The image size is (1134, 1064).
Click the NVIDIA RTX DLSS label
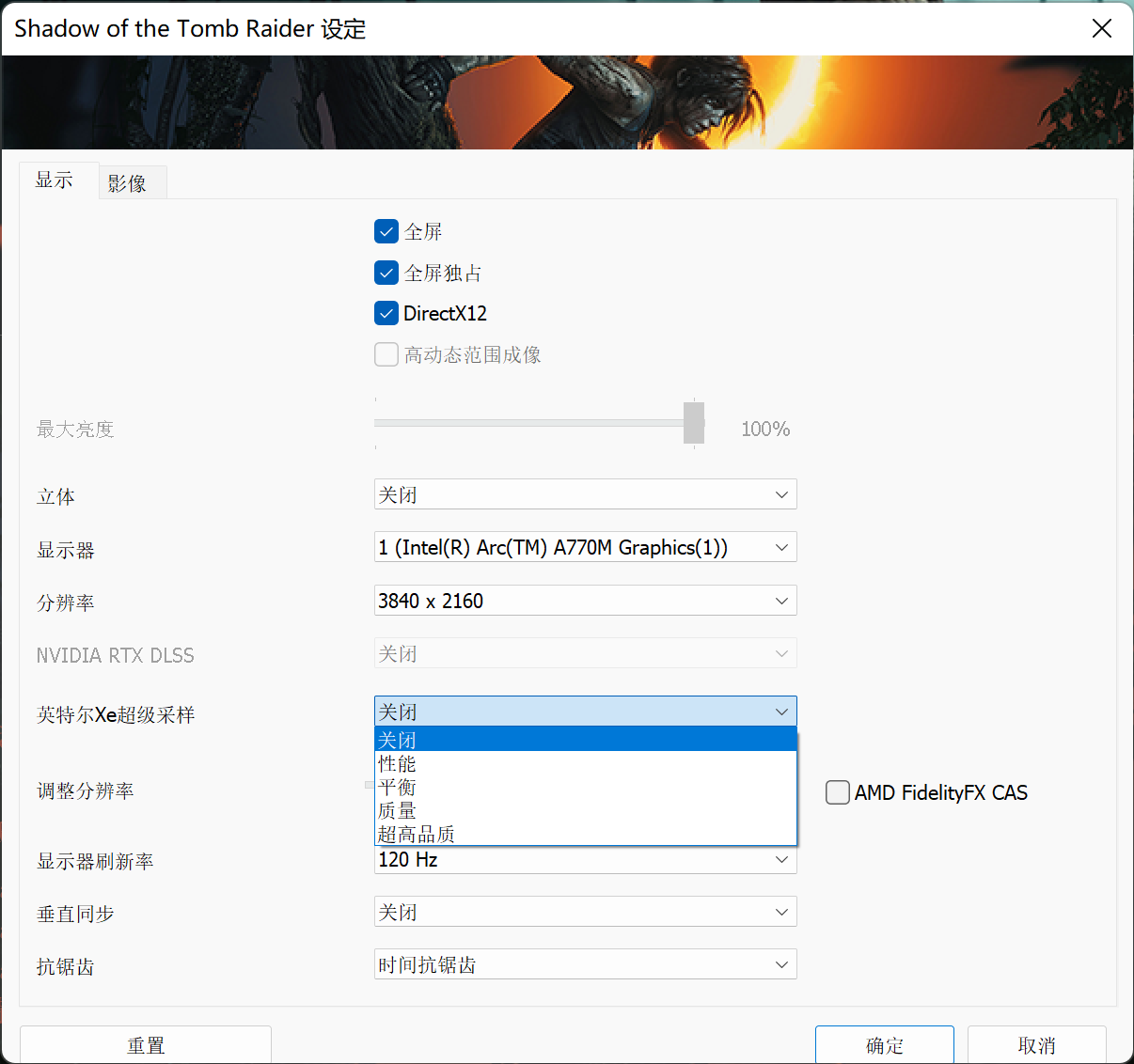click(116, 656)
